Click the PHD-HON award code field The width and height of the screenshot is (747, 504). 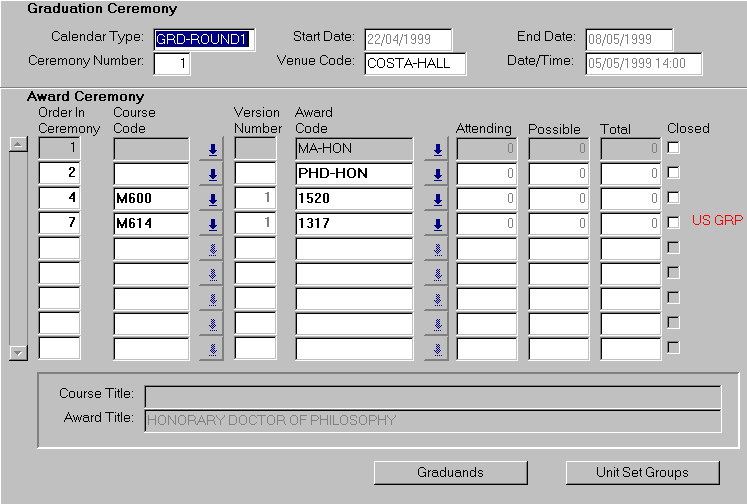tap(354, 174)
